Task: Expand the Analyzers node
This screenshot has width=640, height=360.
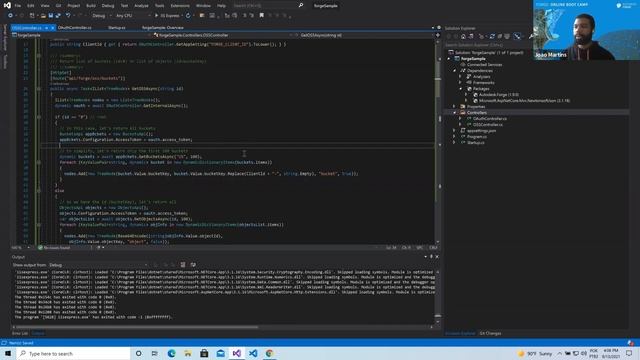Action: [x=460, y=77]
